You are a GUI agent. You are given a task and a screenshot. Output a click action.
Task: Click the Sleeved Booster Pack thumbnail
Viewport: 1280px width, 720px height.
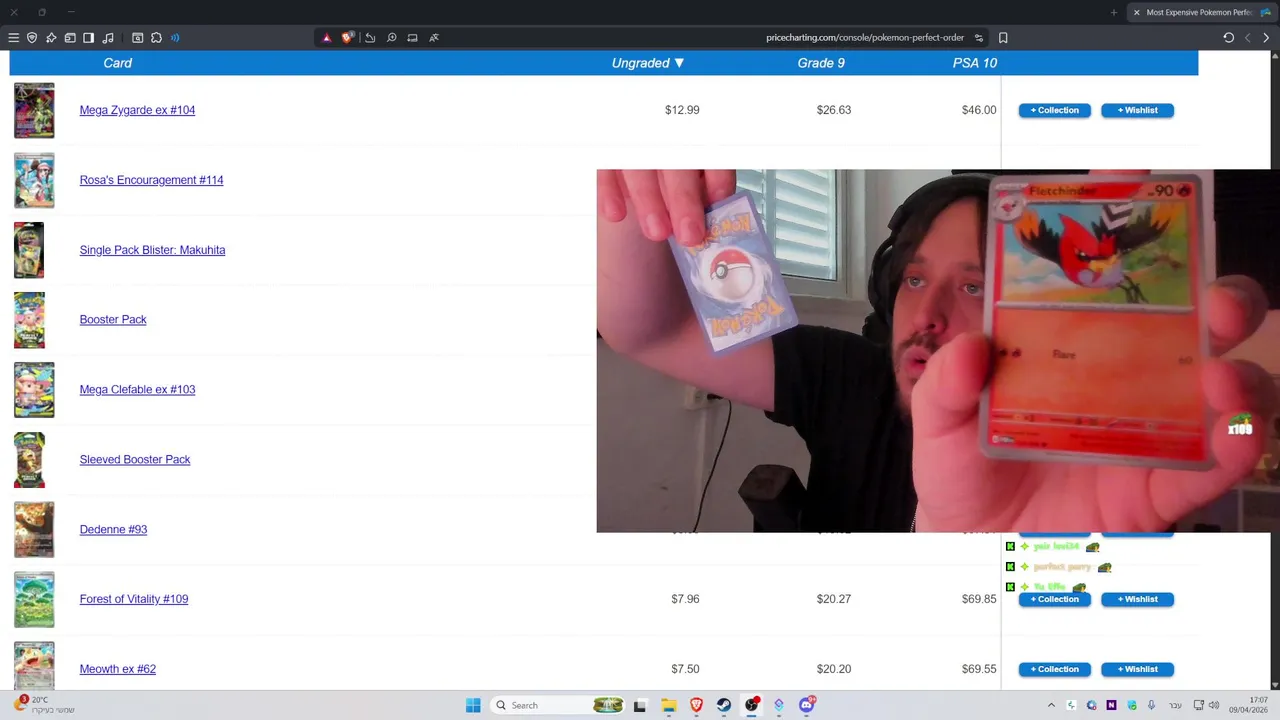[29, 460]
